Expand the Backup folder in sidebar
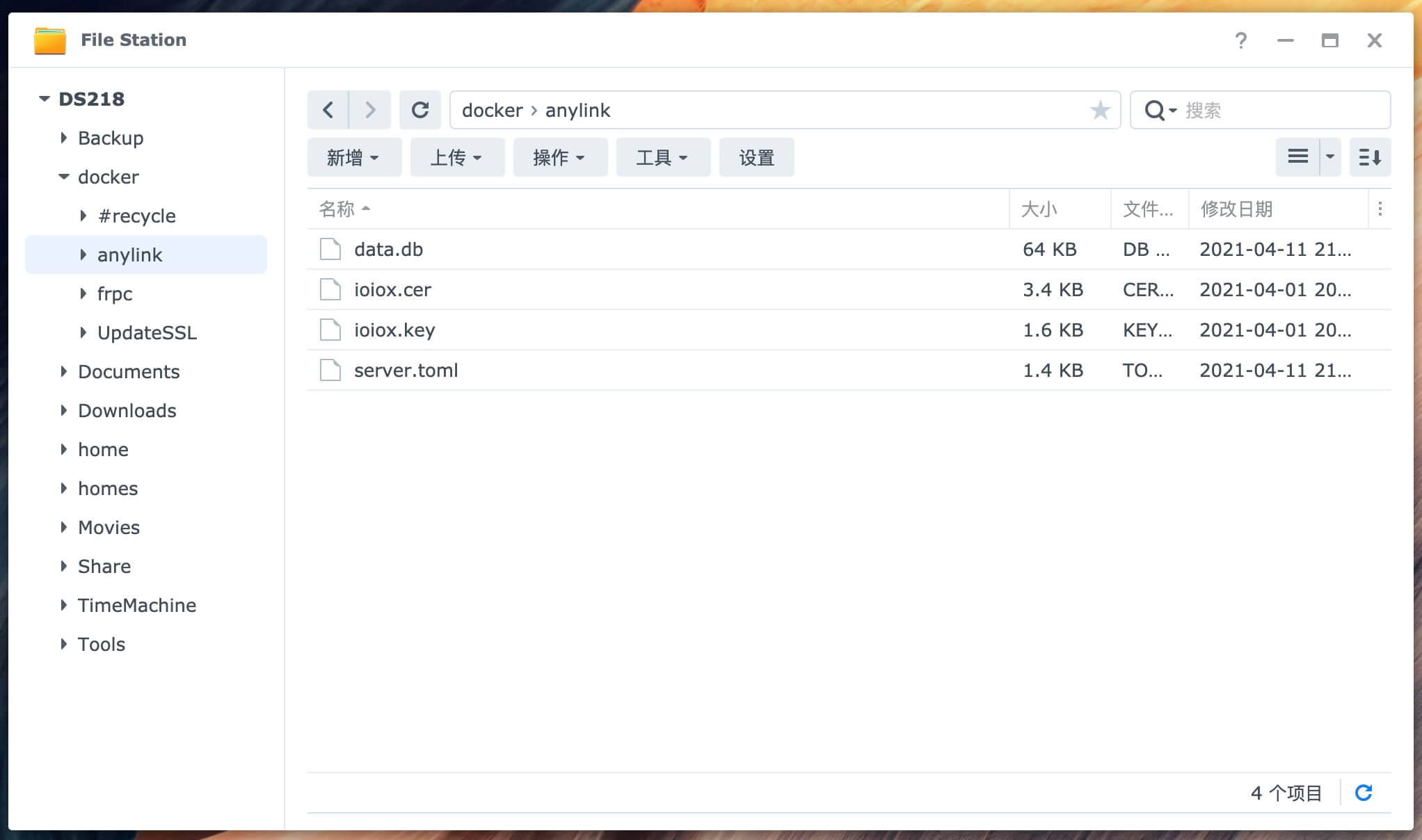This screenshot has width=1422, height=840. (64, 138)
